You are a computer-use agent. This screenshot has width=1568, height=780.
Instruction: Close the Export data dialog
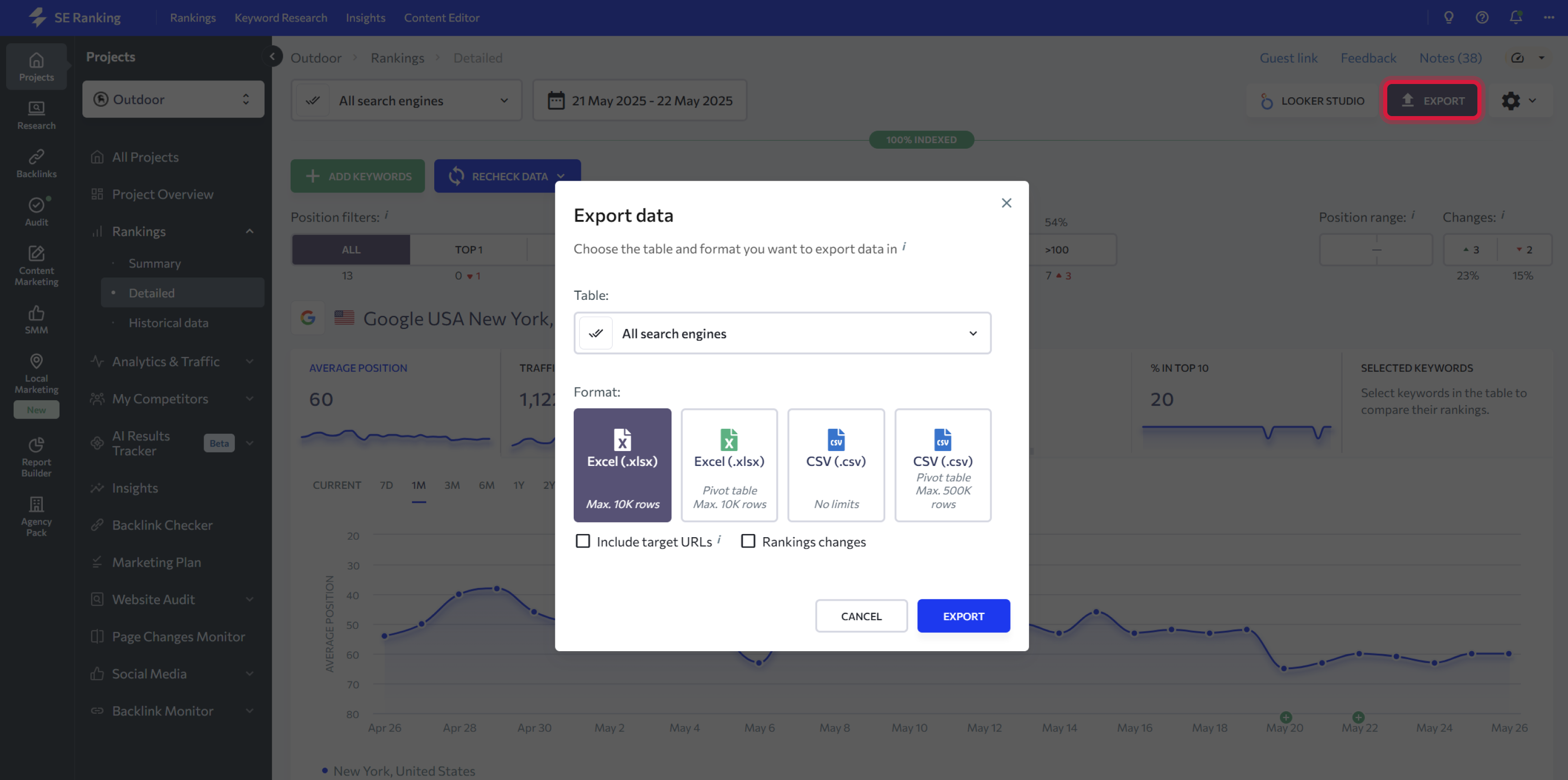click(1006, 203)
